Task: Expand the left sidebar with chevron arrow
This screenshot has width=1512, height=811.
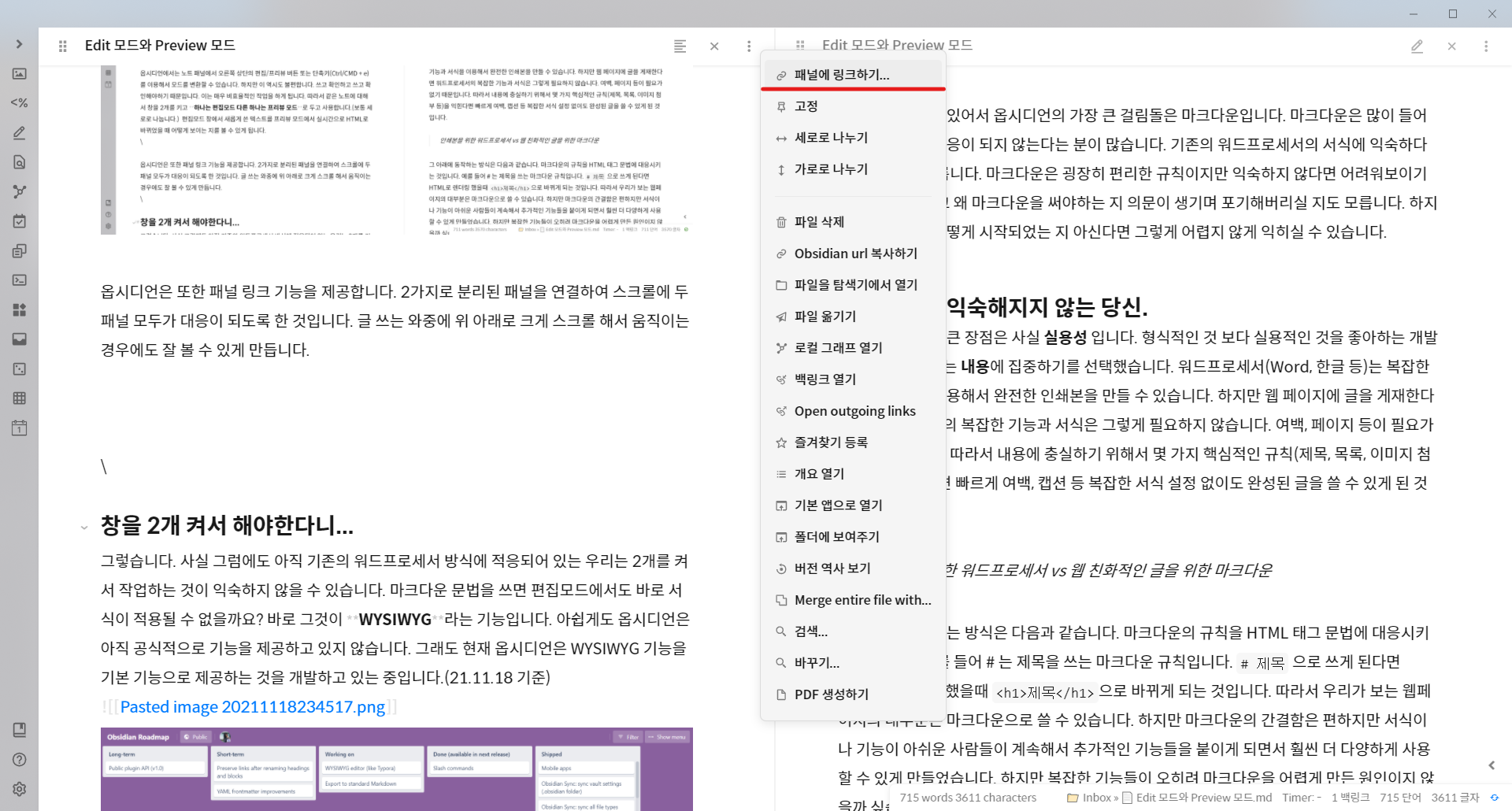Action: (20, 44)
